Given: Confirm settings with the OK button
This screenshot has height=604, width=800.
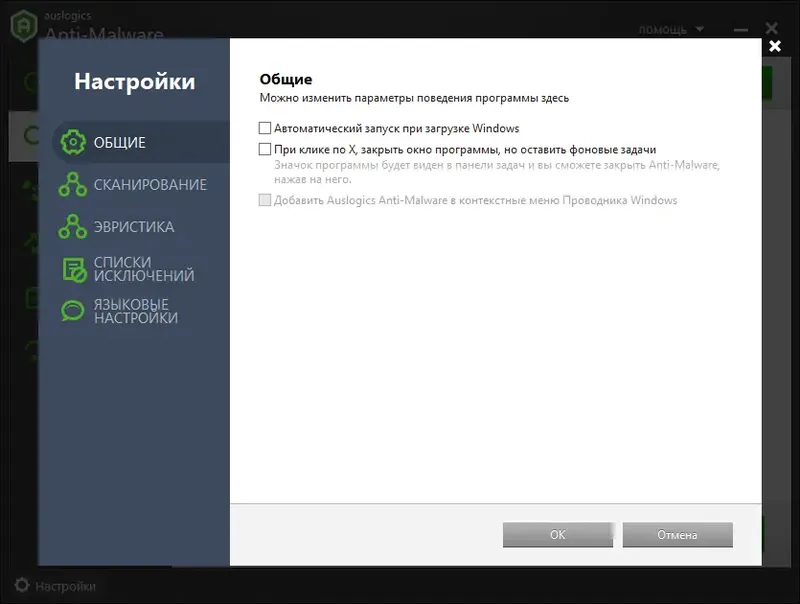Looking at the screenshot, I should coord(558,534).
